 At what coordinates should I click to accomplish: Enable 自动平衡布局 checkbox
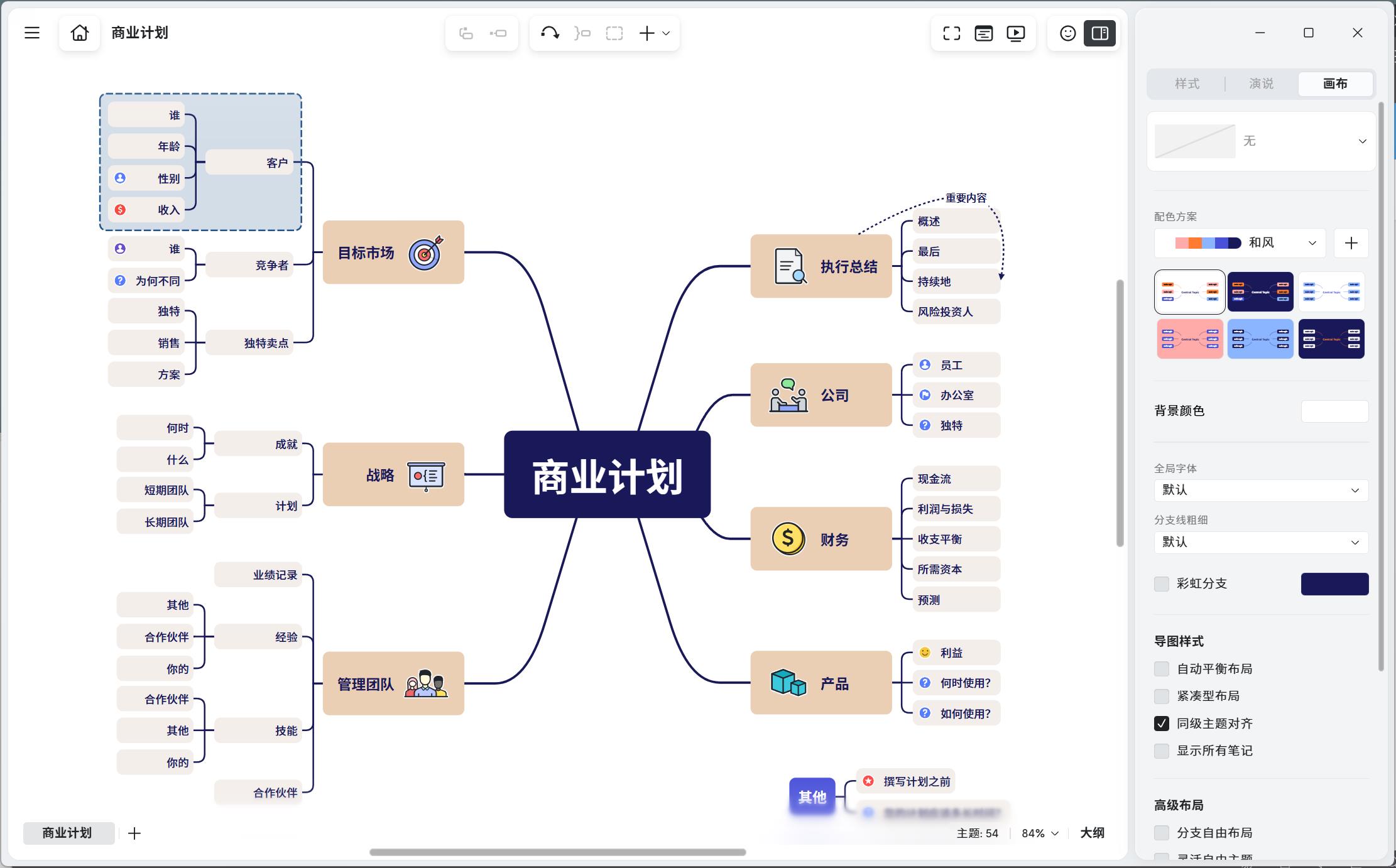pyautogui.click(x=1162, y=669)
